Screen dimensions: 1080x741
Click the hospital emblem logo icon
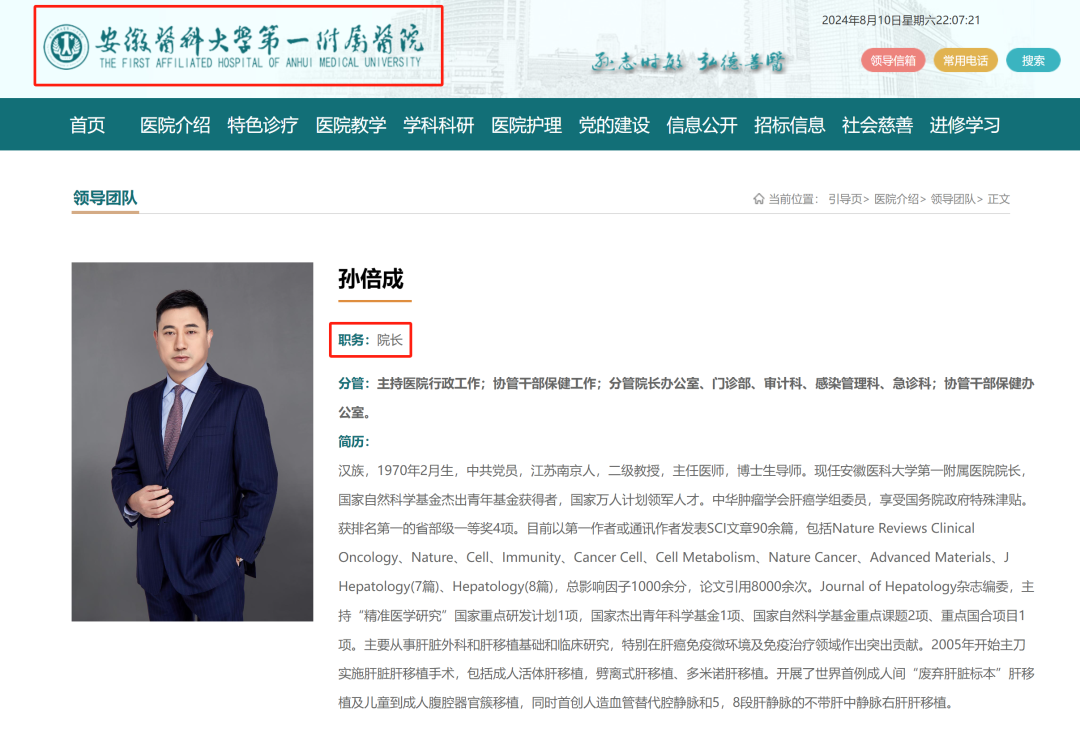coord(66,47)
